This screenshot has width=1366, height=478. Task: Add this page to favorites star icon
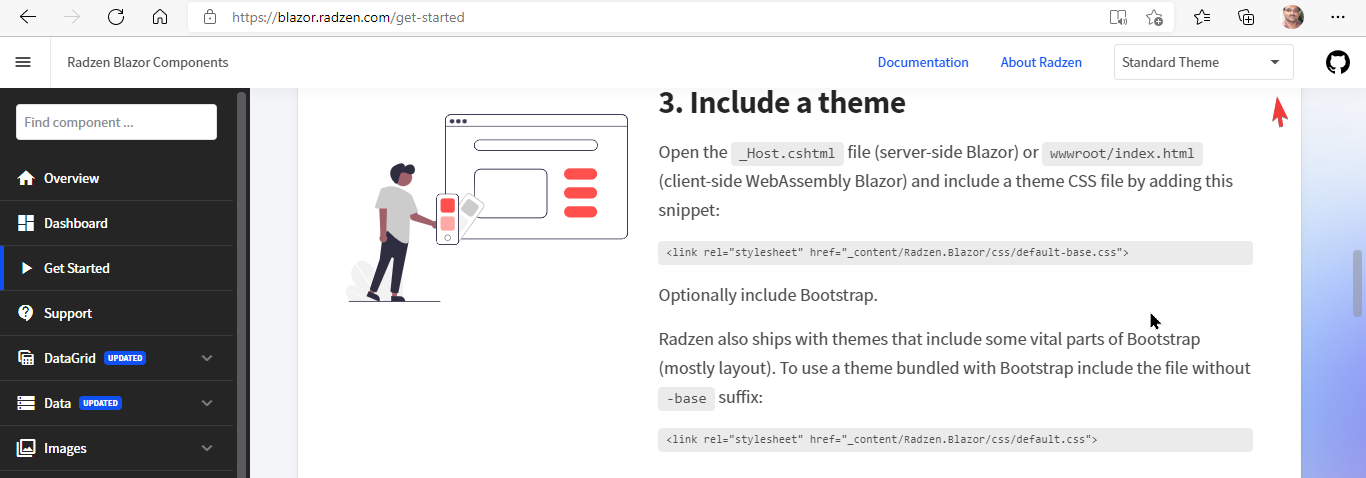1154,17
